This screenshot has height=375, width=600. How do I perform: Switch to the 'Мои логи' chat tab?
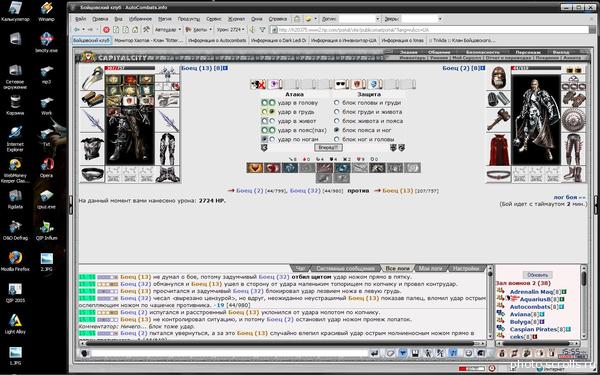[430, 268]
